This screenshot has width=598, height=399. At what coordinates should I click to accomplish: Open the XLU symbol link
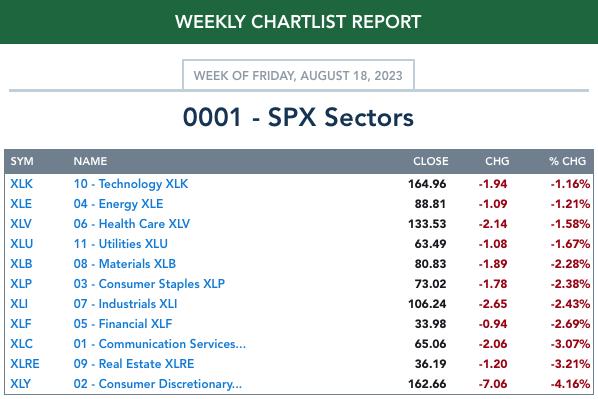pos(22,244)
